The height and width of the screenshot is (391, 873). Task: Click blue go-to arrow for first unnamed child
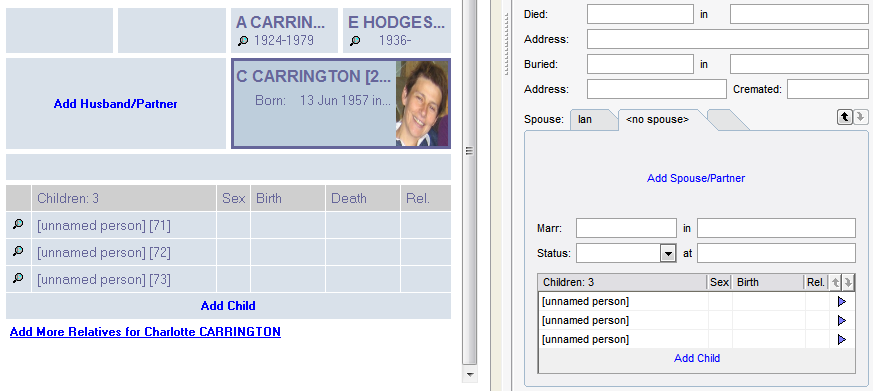tap(841, 302)
